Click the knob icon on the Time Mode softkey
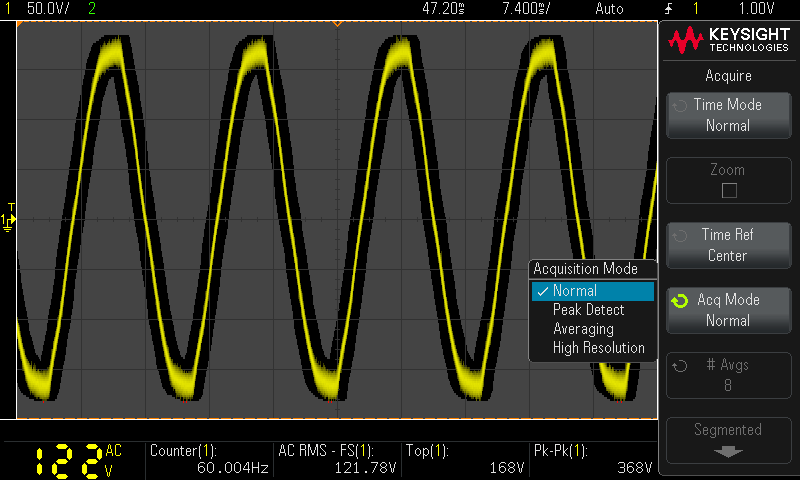 (x=680, y=106)
